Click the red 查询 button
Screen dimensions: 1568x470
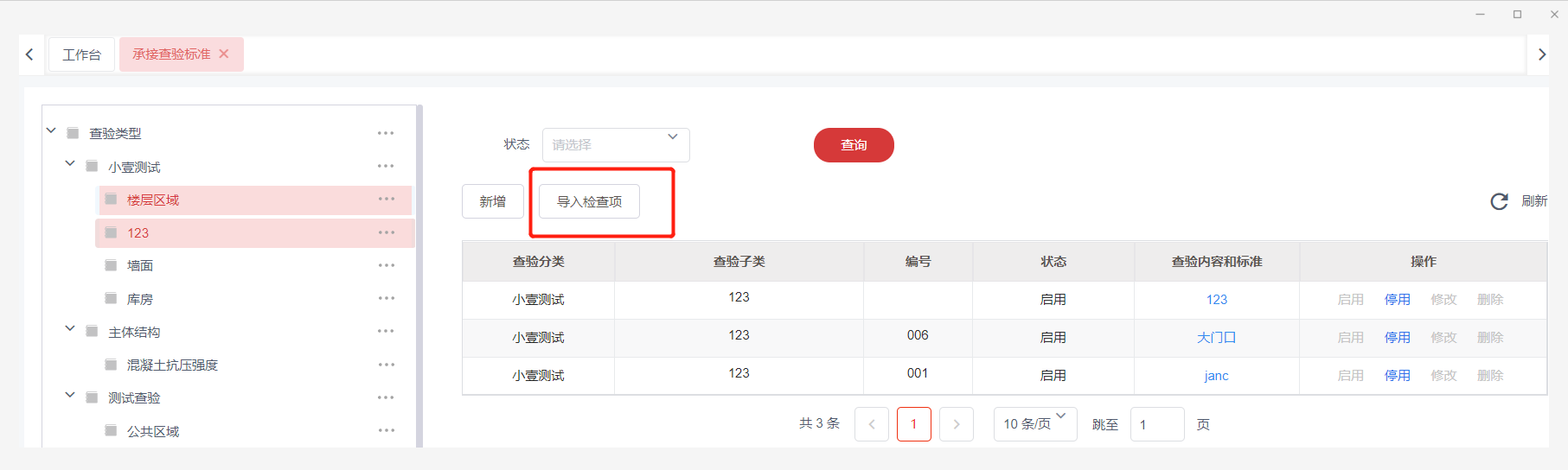[853, 145]
